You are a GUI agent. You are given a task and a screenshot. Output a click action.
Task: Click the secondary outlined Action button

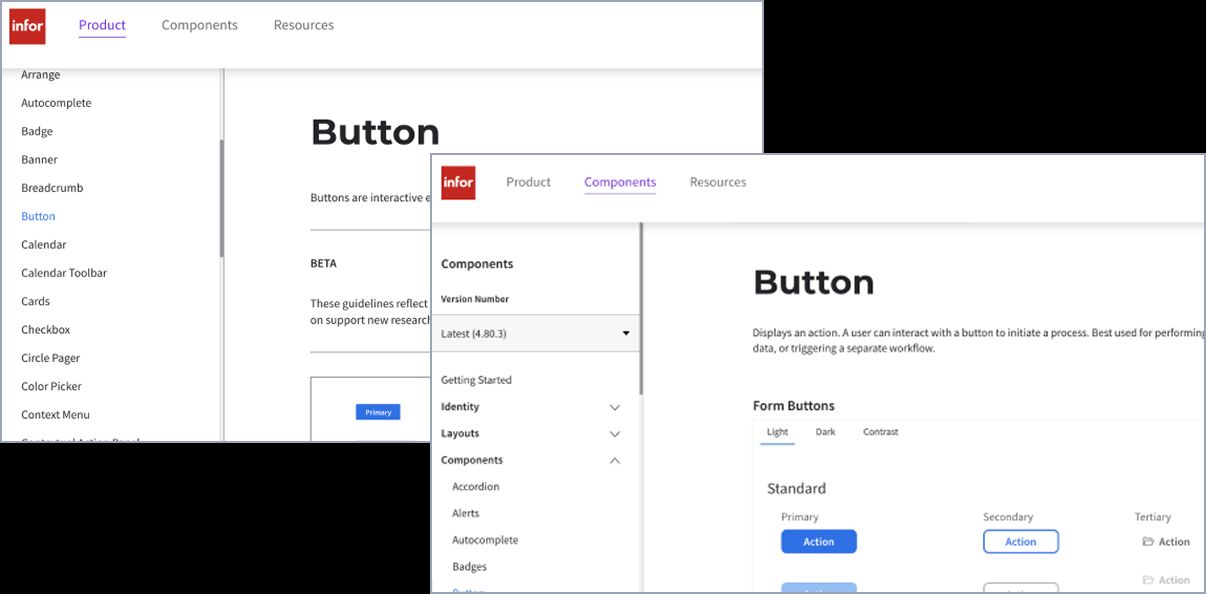[1020, 542]
